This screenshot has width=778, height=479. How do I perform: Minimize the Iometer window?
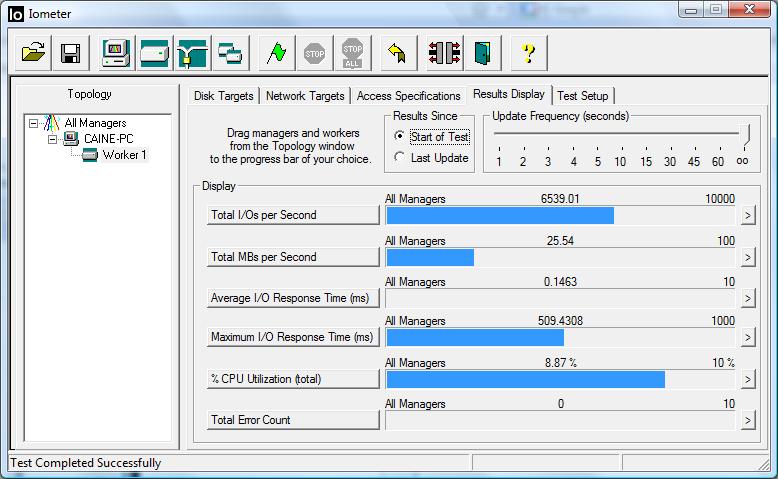click(x=691, y=10)
